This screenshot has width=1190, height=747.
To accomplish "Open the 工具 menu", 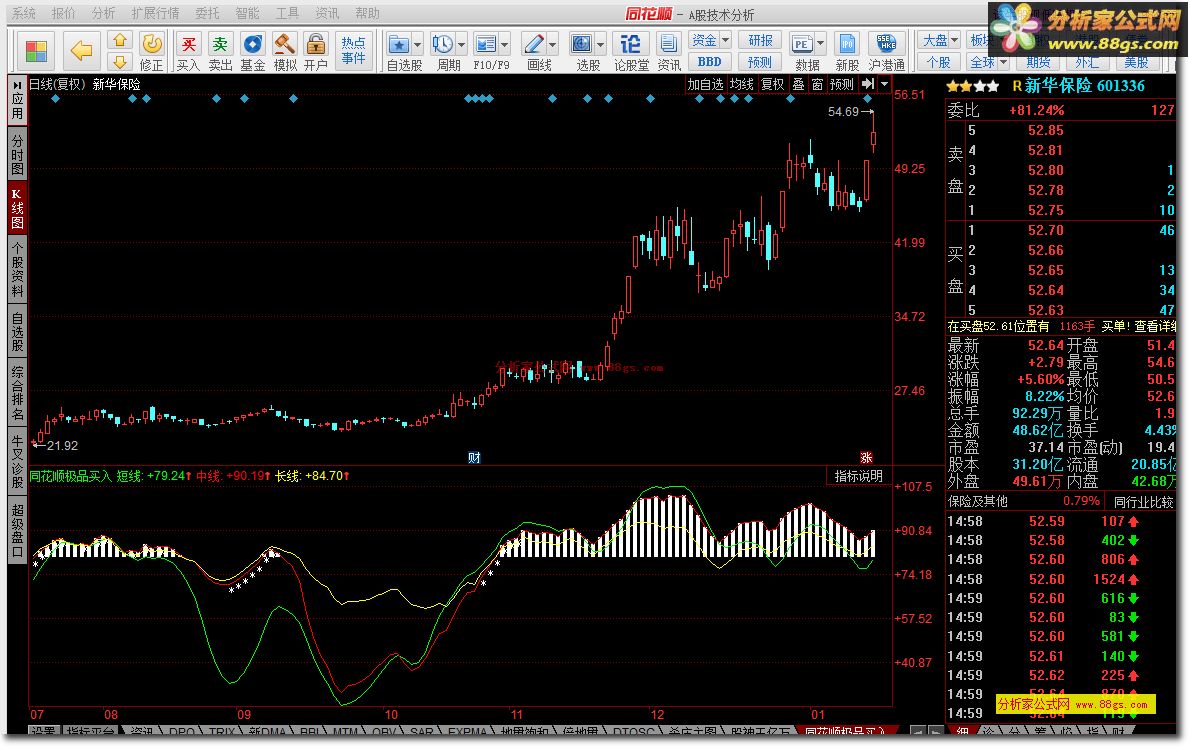I will (x=287, y=14).
